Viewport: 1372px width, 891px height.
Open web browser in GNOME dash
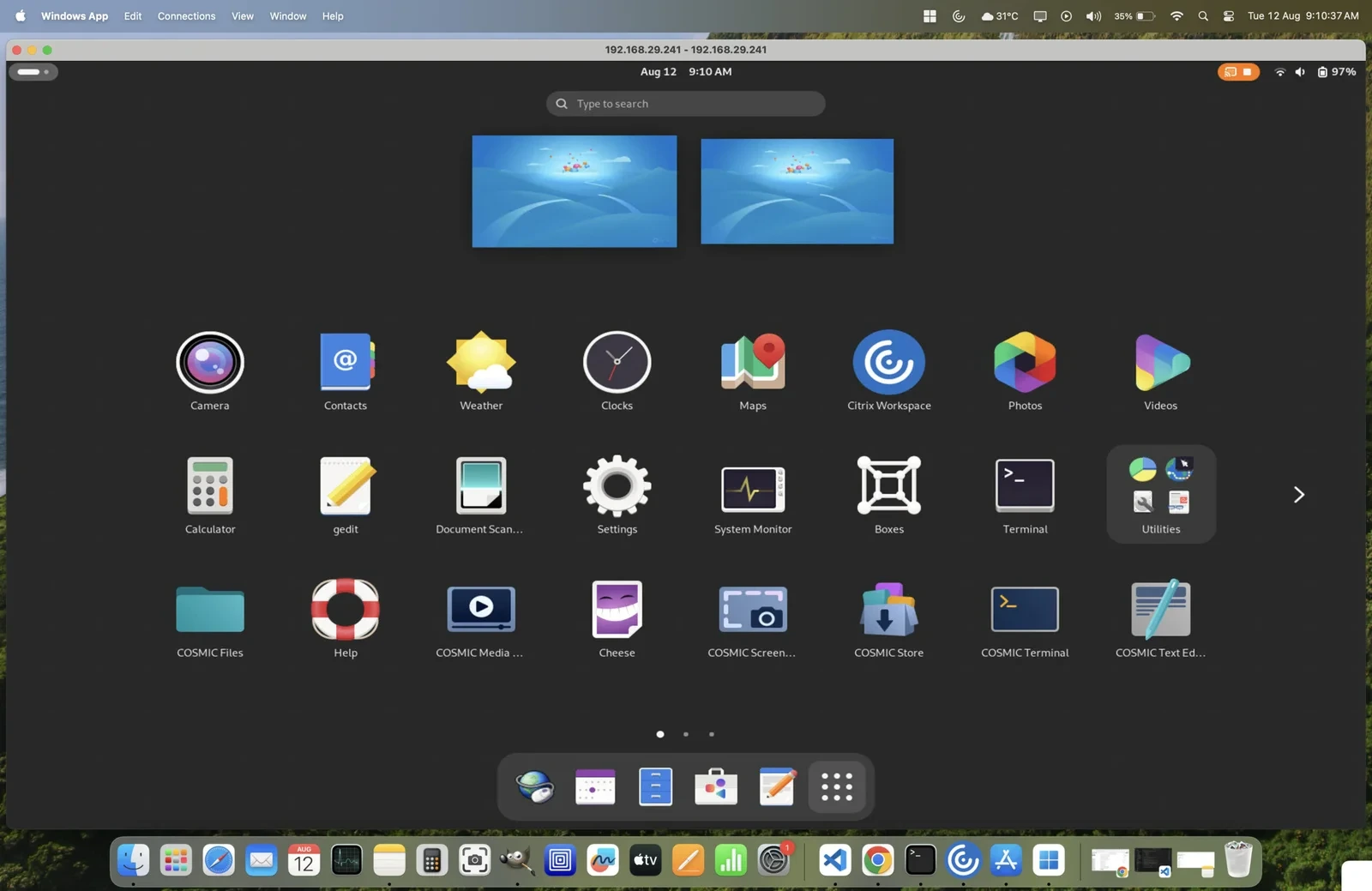click(x=535, y=786)
